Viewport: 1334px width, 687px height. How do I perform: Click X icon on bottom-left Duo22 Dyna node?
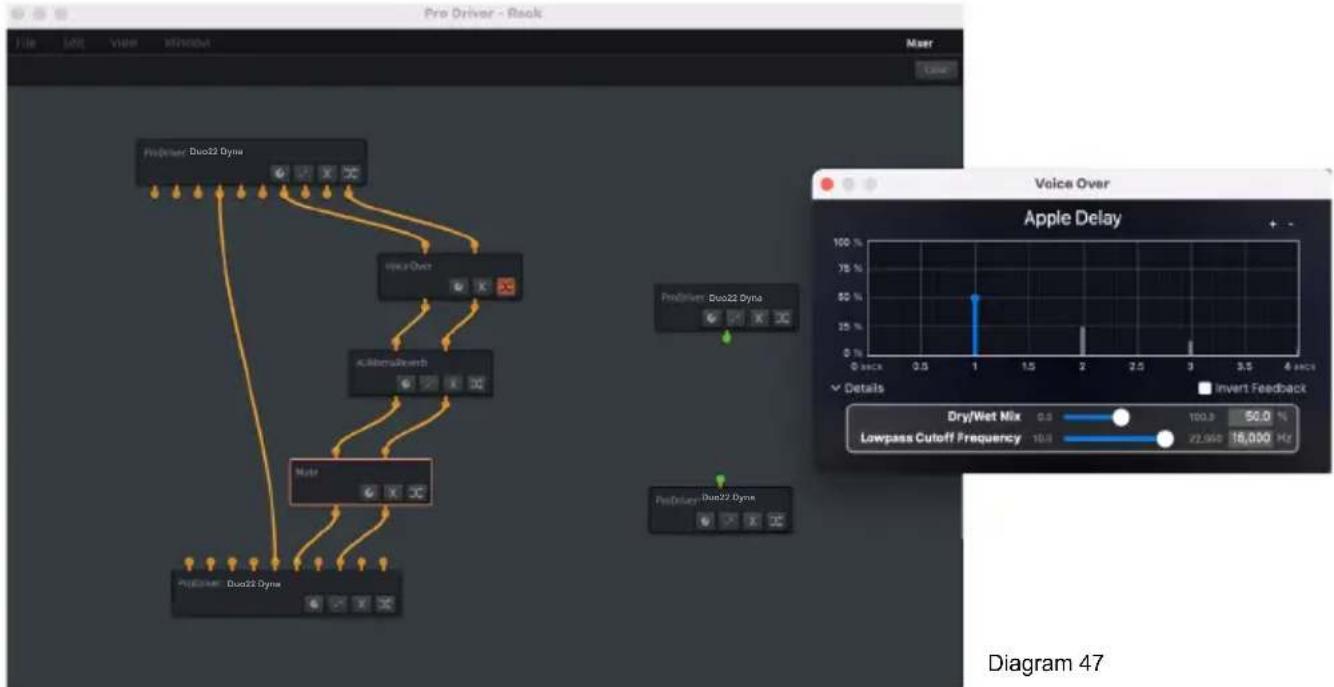pos(362,603)
